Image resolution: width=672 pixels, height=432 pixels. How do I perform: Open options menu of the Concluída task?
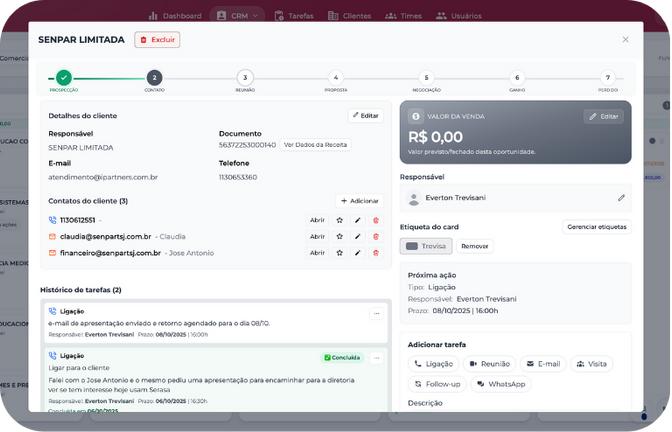click(x=376, y=357)
